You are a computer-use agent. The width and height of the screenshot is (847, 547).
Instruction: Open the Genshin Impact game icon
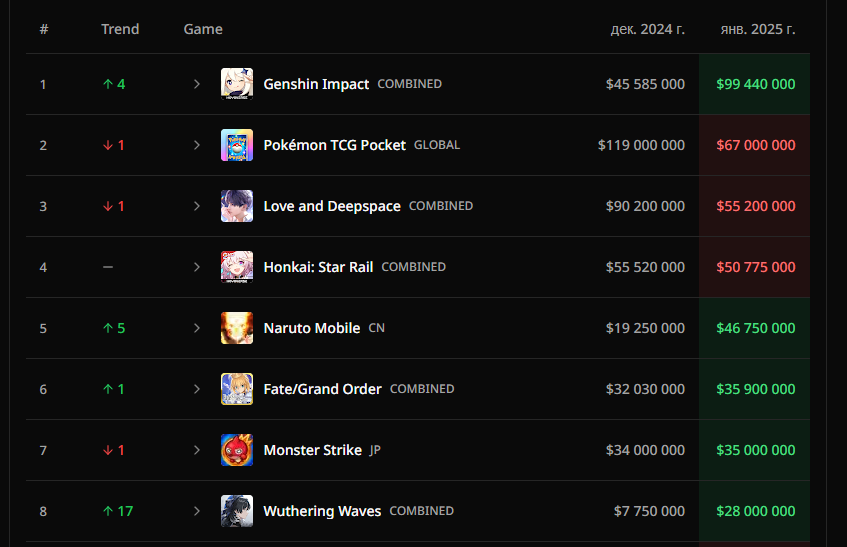237,84
